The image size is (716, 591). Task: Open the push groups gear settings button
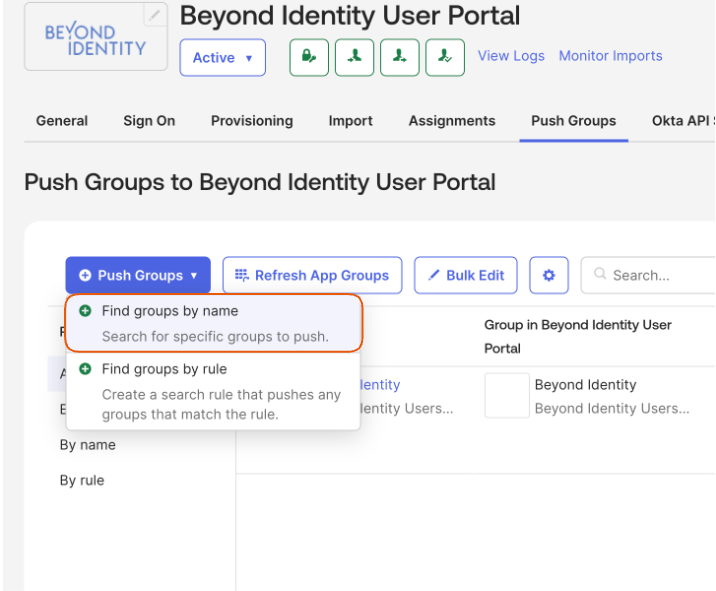tap(549, 275)
